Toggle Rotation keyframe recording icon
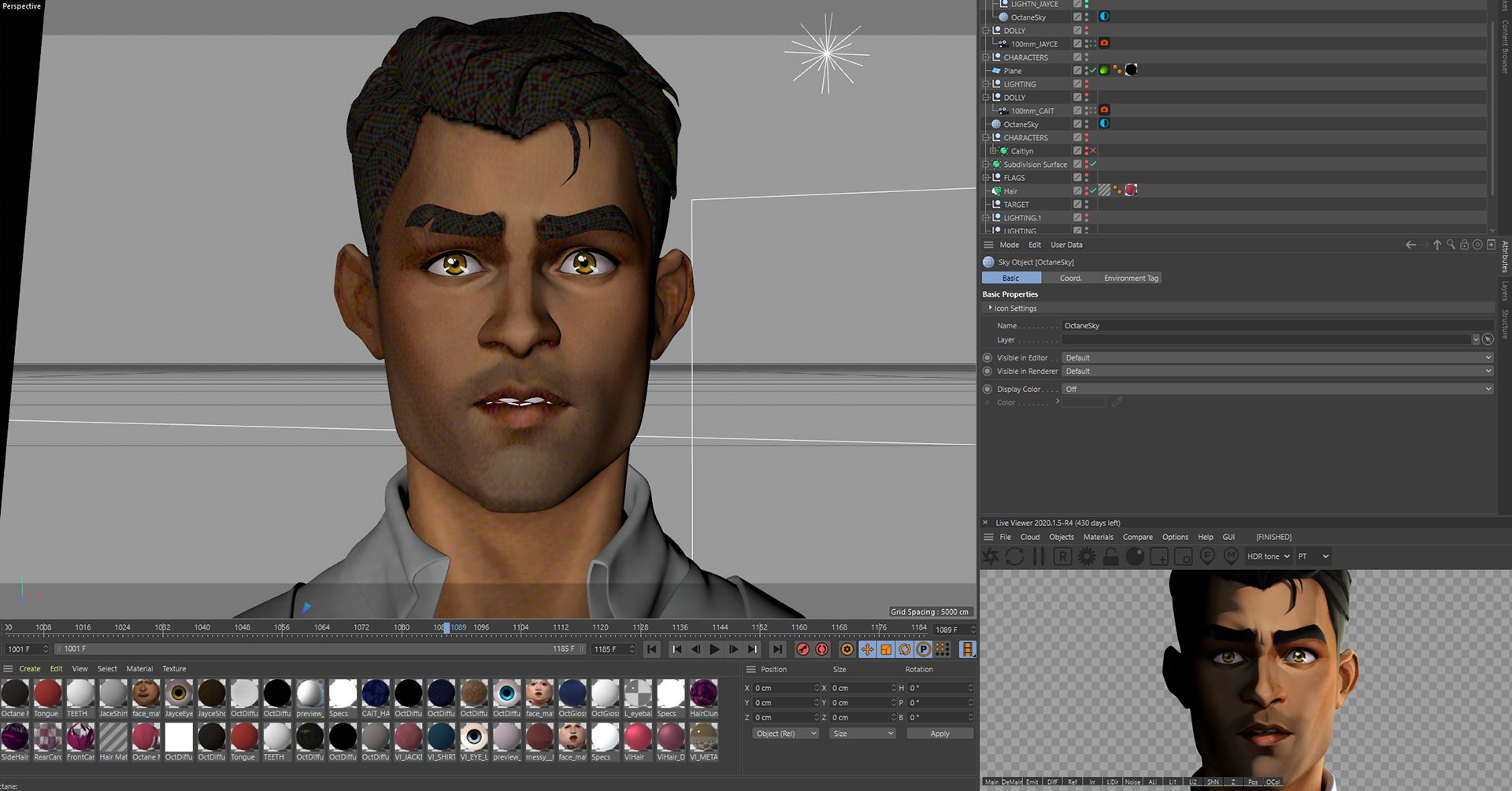 (905, 649)
